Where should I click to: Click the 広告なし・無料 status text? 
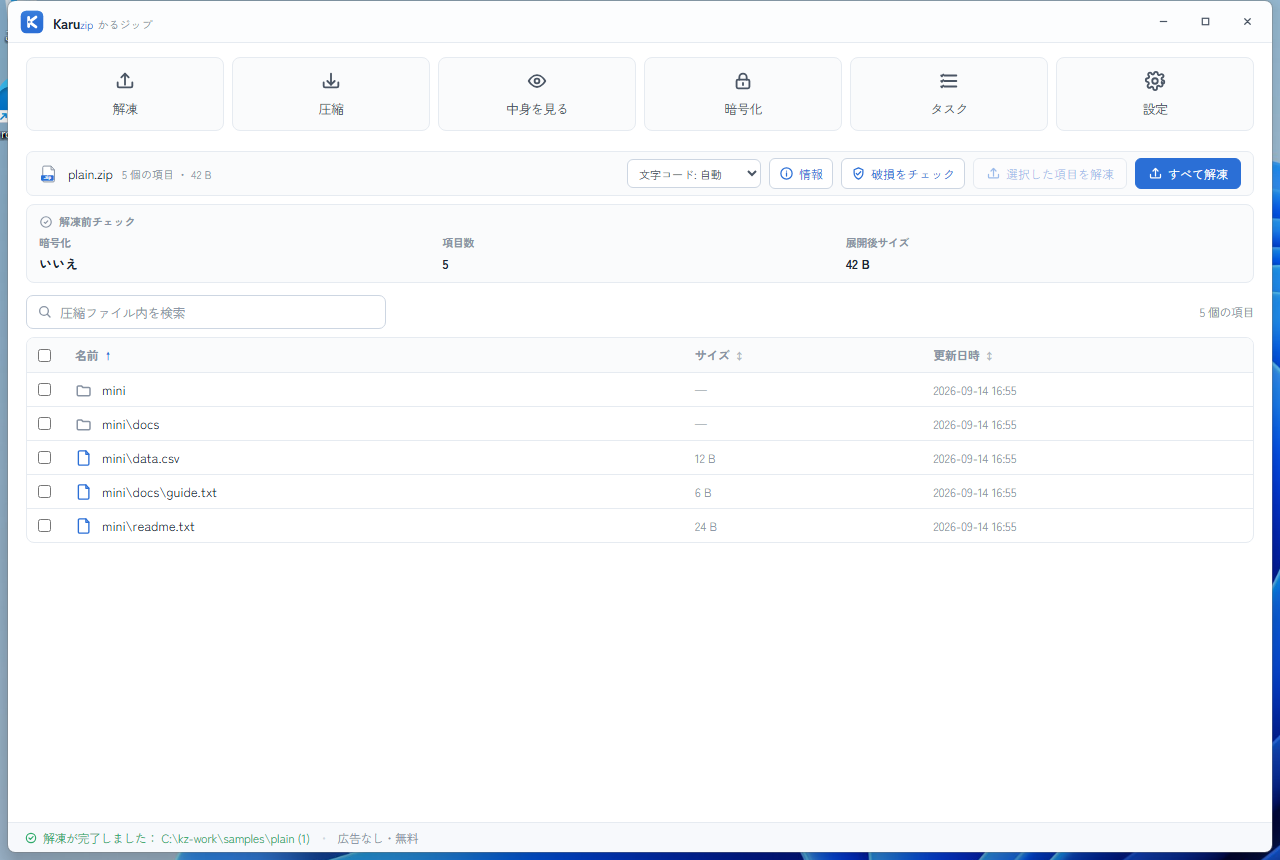coord(378,839)
